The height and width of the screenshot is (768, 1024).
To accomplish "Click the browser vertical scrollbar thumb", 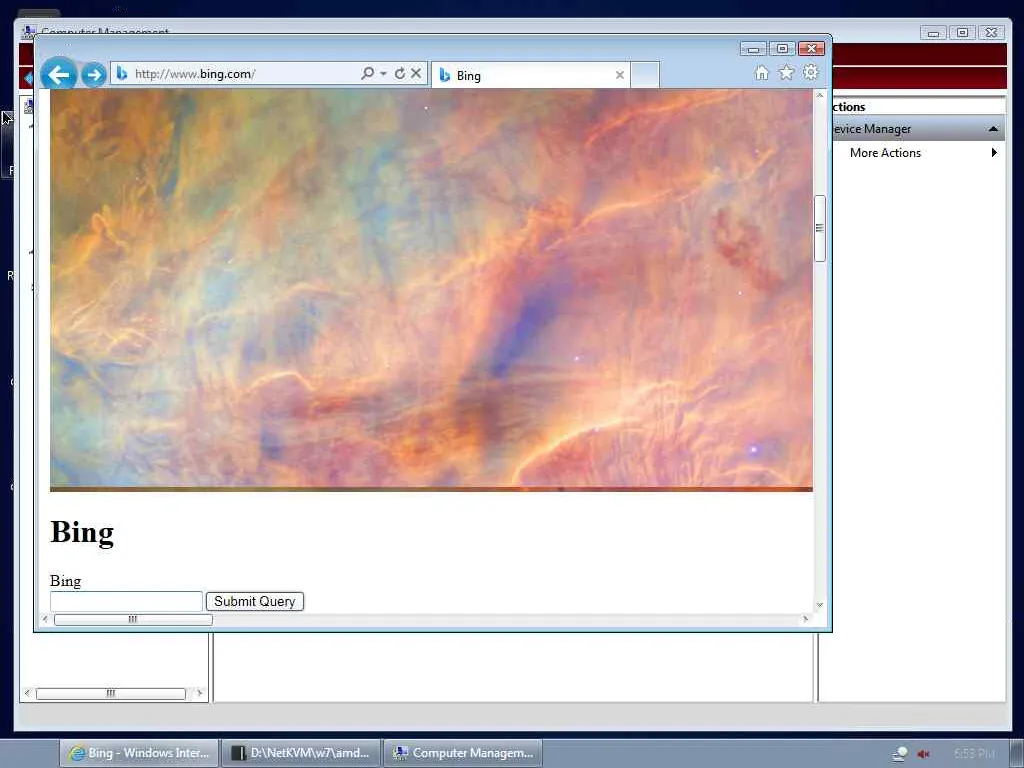I will click(820, 229).
